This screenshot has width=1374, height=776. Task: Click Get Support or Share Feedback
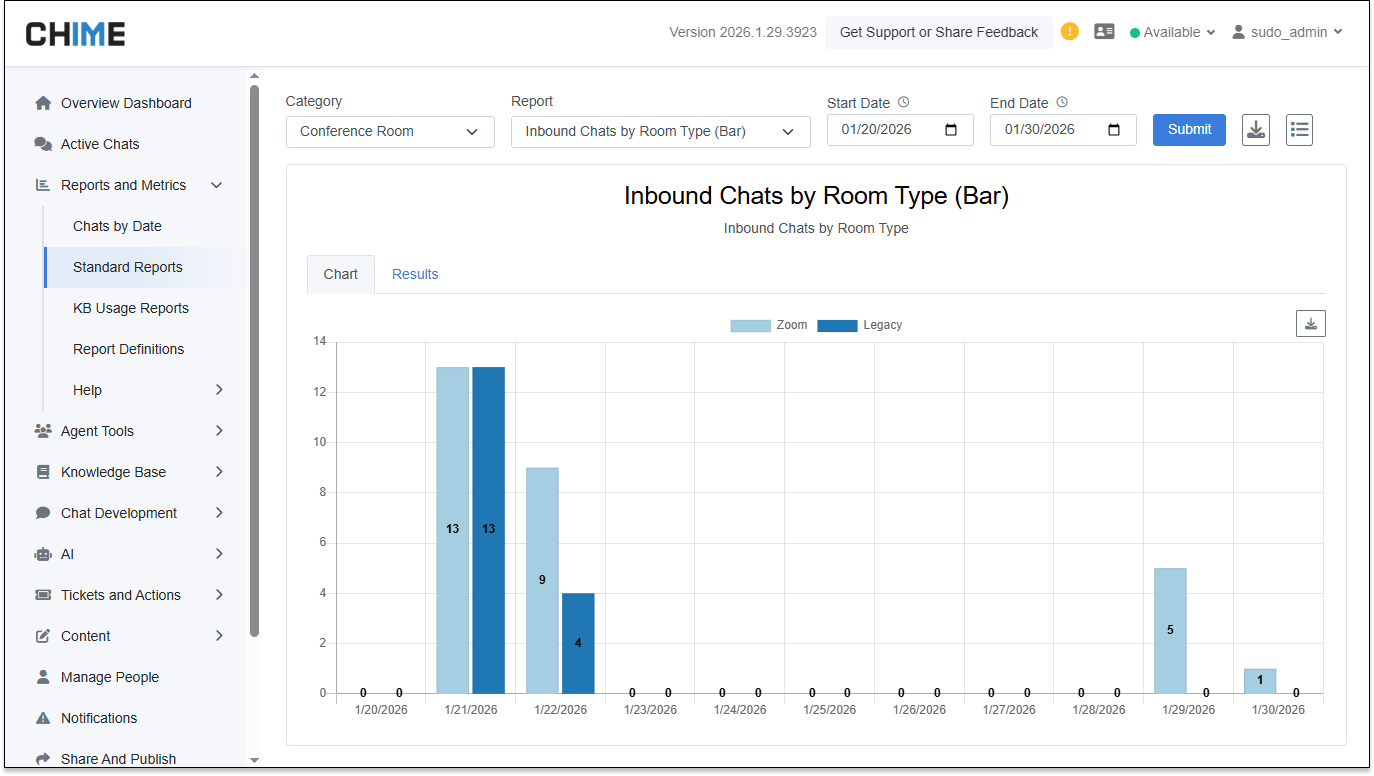coord(938,32)
